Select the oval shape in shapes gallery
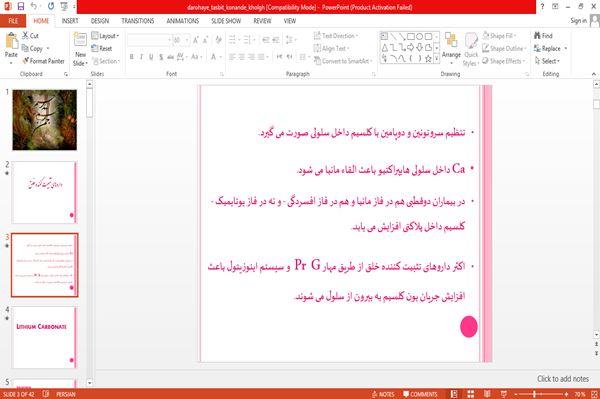This screenshot has height=399, width=600. click(x=419, y=36)
